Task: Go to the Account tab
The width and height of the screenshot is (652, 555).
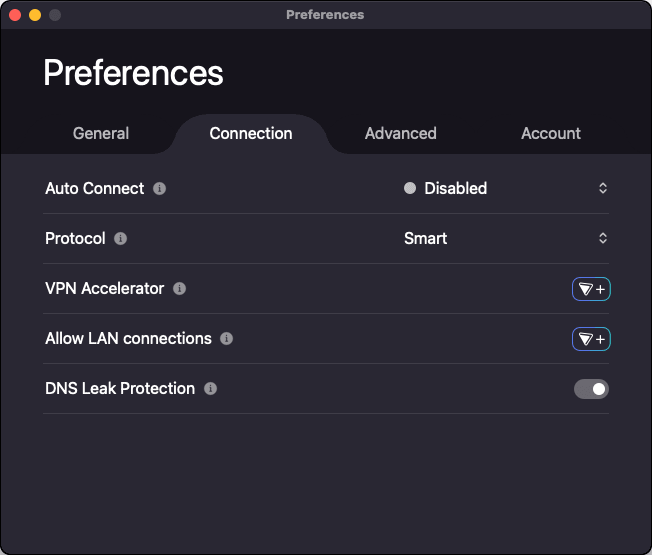Action: click(551, 133)
